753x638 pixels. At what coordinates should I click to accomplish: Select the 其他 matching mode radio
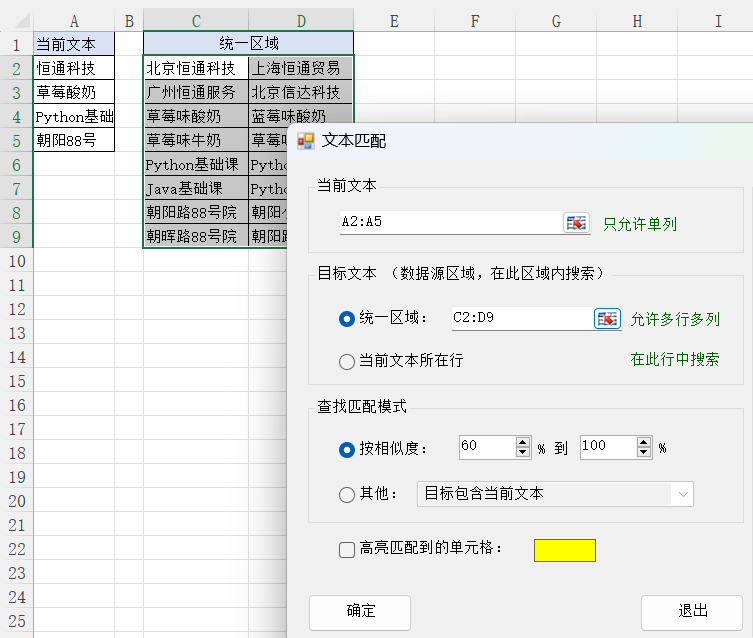[347, 494]
